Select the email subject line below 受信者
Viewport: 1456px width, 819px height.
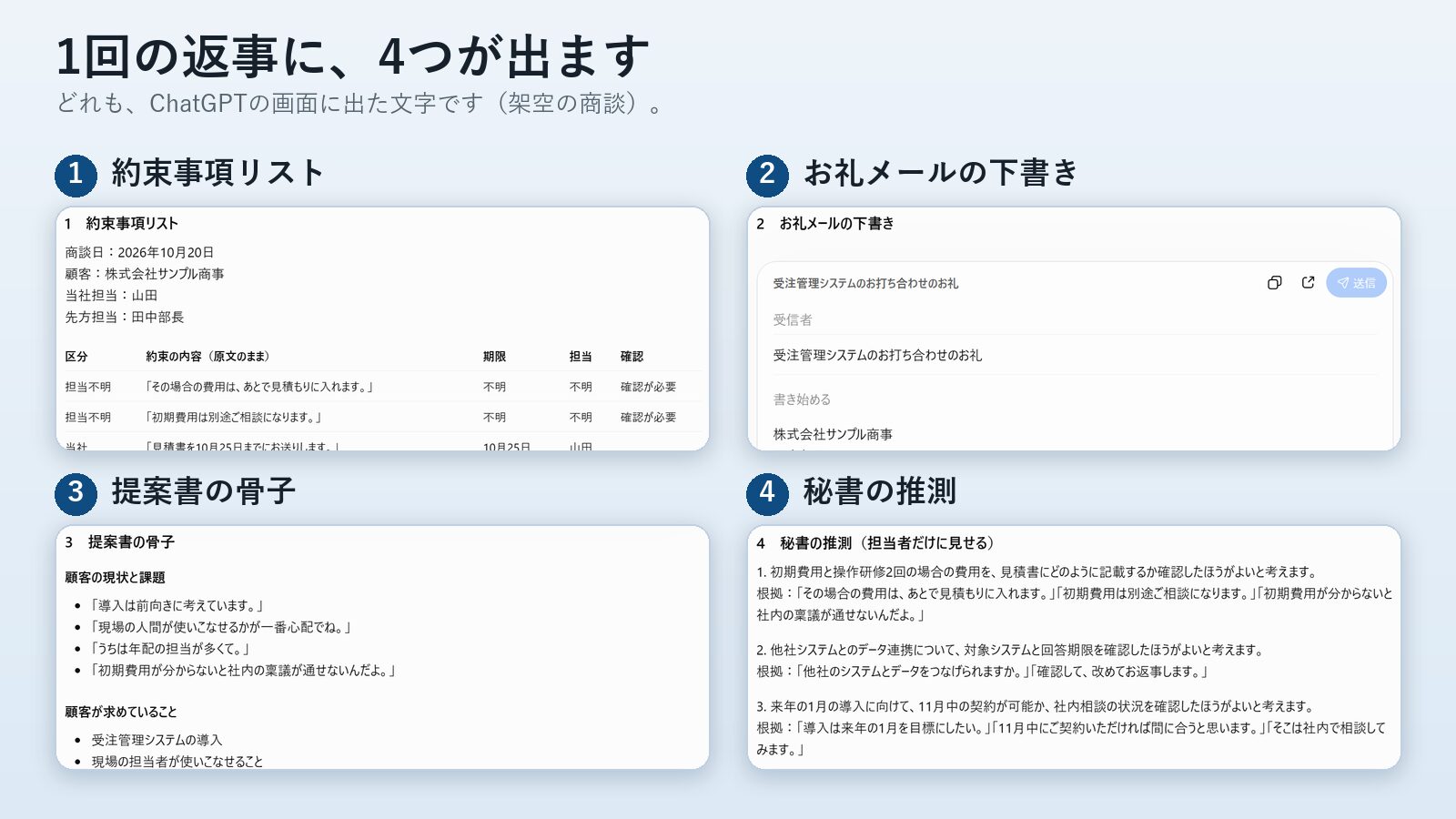pos(877,356)
